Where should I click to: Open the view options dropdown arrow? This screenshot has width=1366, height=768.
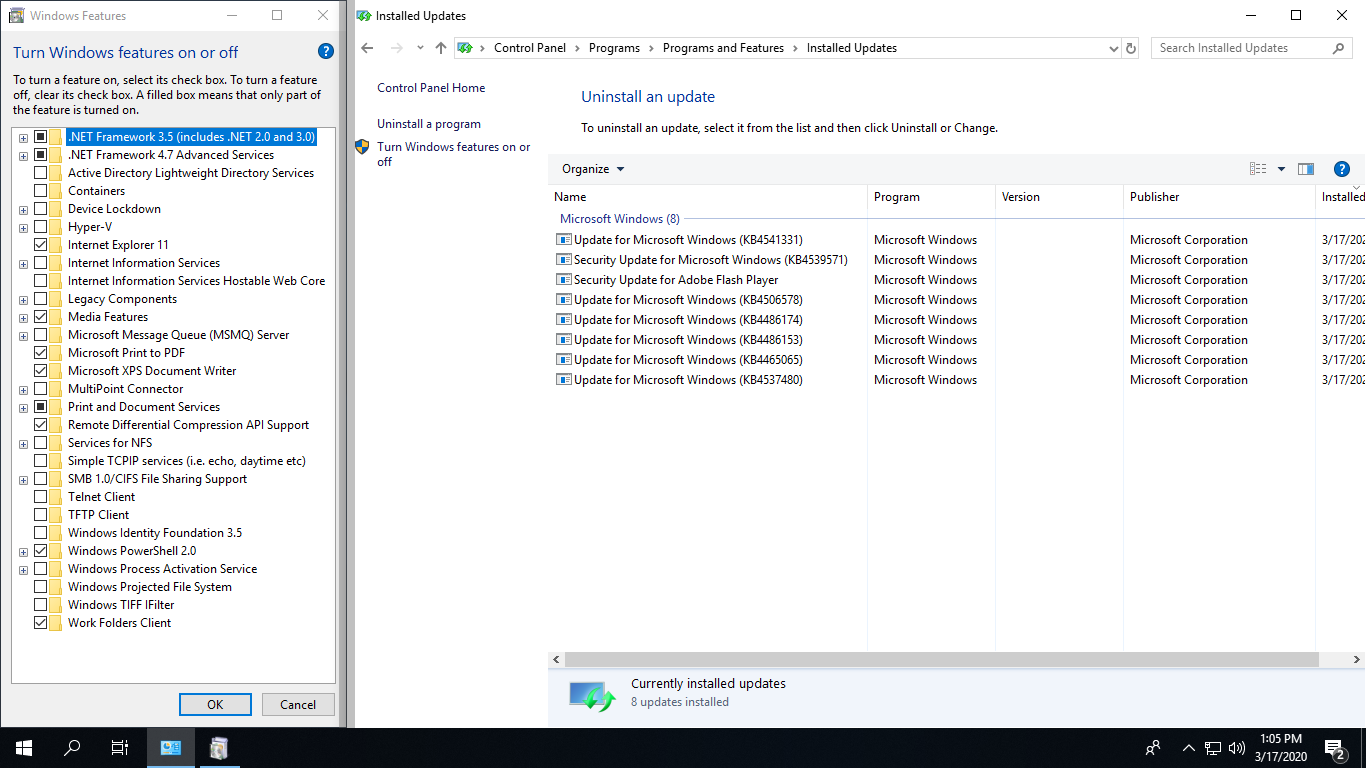click(x=1281, y=169)
